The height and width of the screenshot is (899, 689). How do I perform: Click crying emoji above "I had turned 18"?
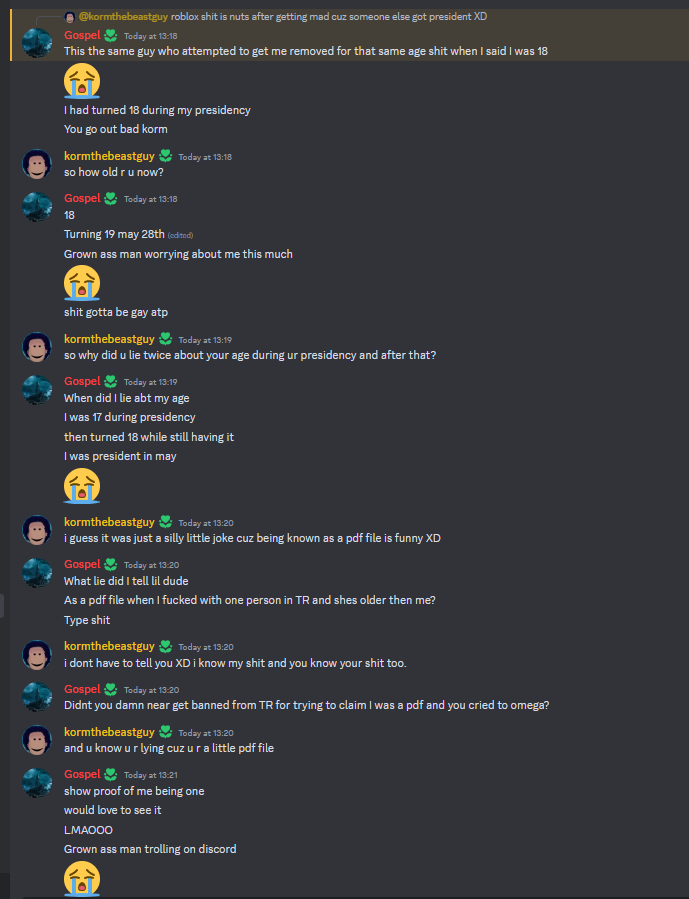click(82, 80)
